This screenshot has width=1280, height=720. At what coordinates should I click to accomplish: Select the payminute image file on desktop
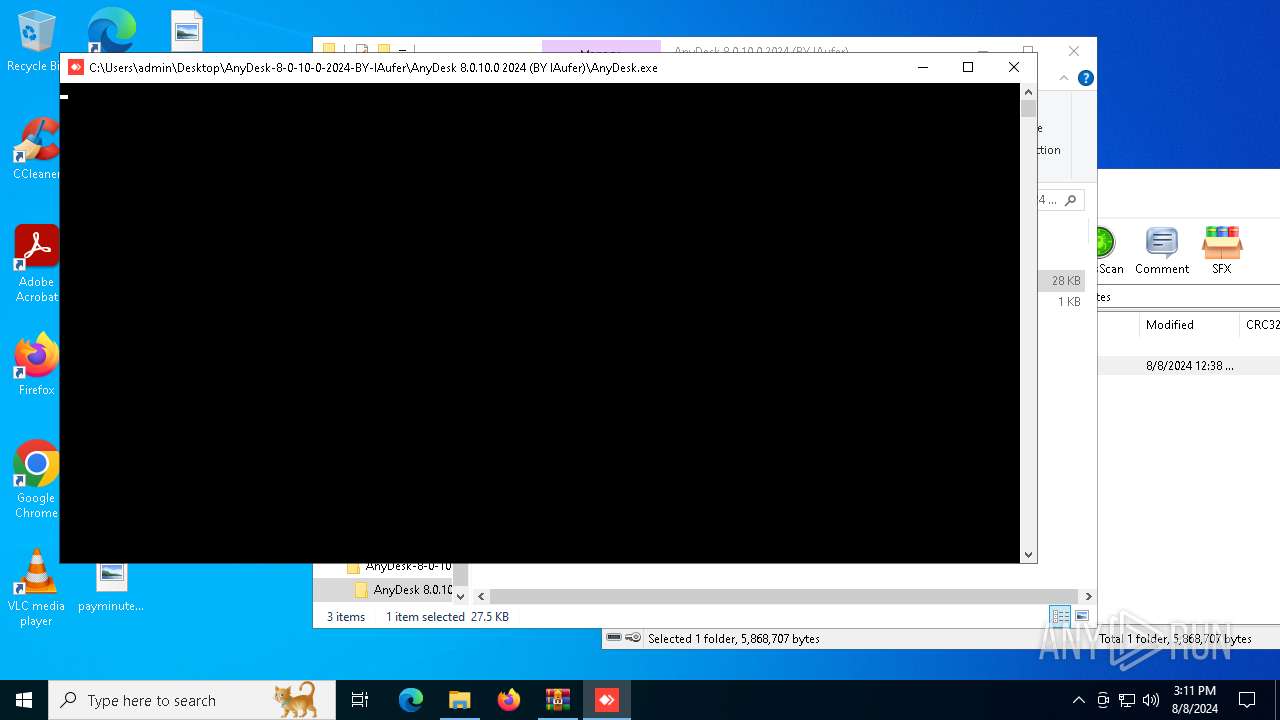click(111, 586)
